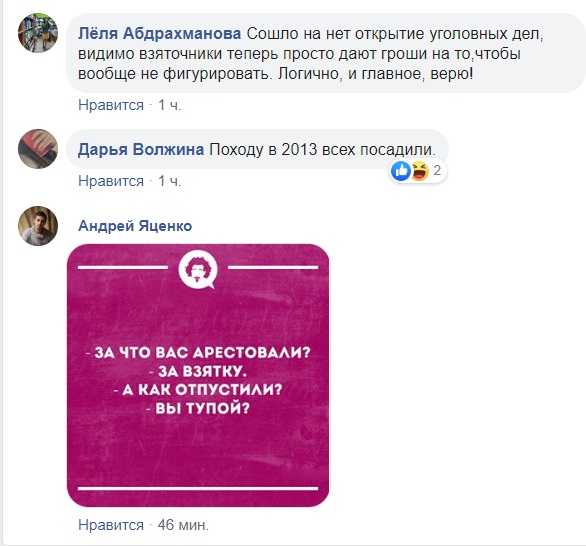Click the comment text about уголовных дел
Viewport: 586px width, 546px height.
310,54
